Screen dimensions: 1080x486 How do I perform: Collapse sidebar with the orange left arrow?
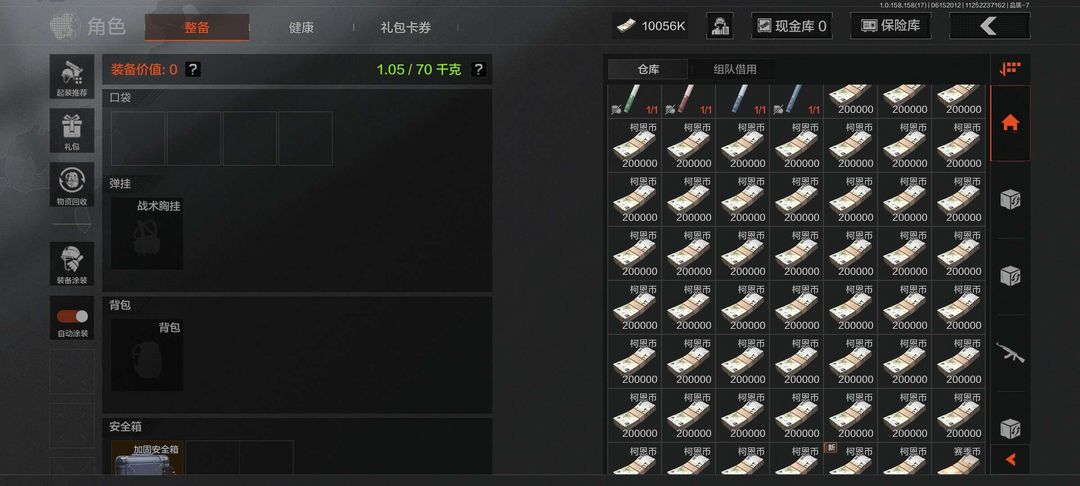1010,459
